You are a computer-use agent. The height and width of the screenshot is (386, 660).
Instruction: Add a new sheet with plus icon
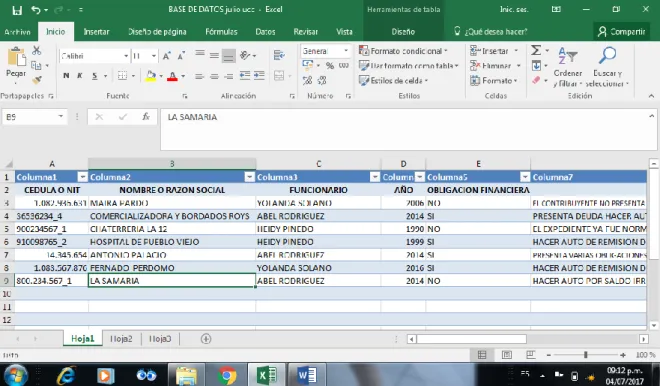[x=206, y=339]
